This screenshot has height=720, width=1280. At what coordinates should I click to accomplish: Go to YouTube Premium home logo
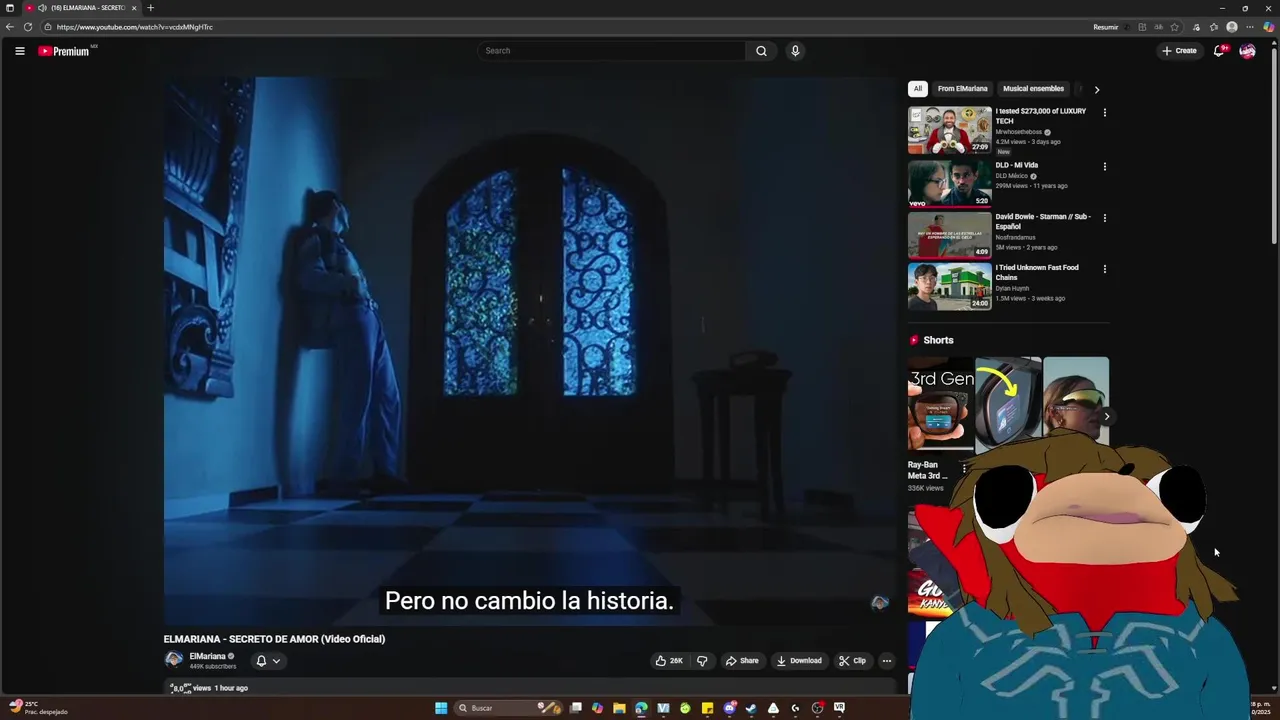click(64, 51)
